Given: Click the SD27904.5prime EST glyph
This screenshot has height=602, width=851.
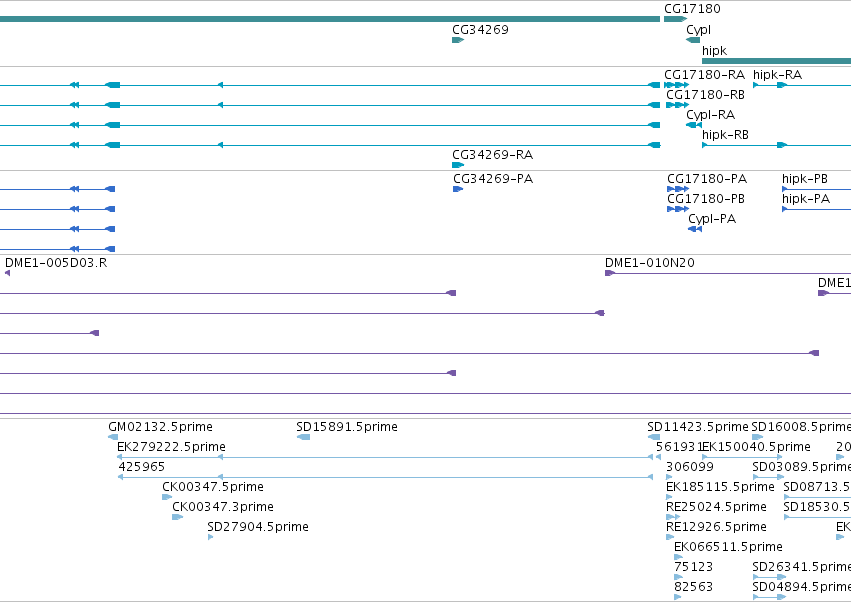Looking at the screenshot, I should tap(211, 537).
